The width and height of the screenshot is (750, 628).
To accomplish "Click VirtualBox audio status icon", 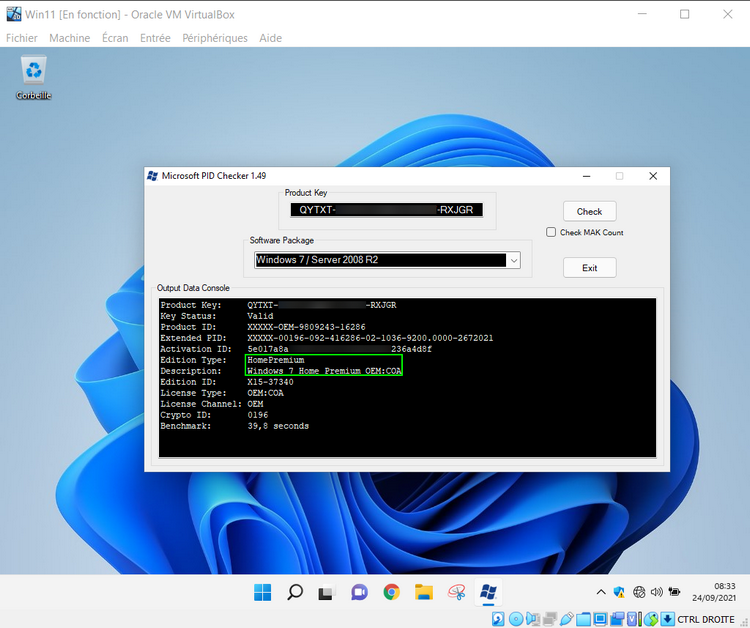I will click(x=531, y=619).
